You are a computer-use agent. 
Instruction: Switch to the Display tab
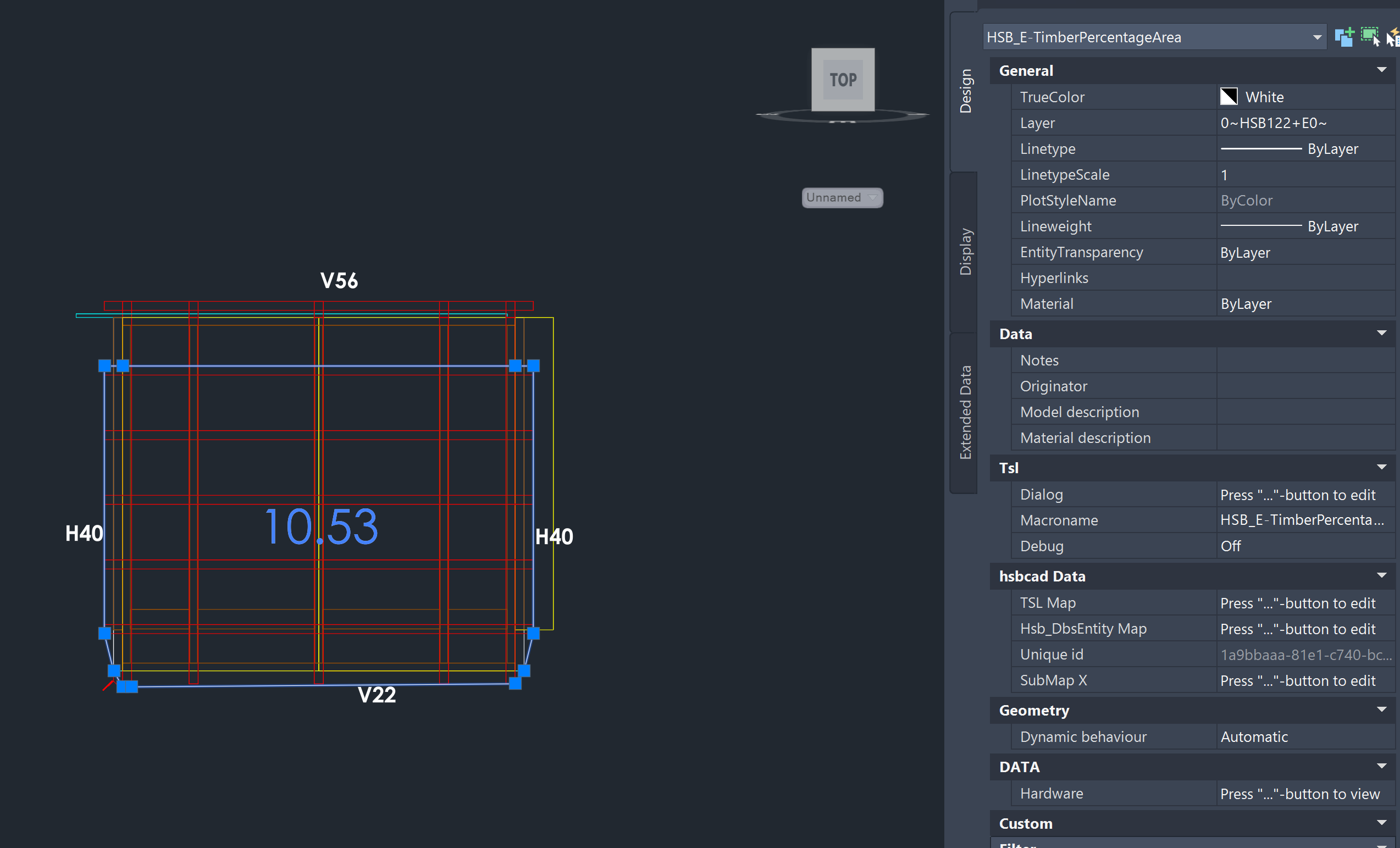[965, 252]
